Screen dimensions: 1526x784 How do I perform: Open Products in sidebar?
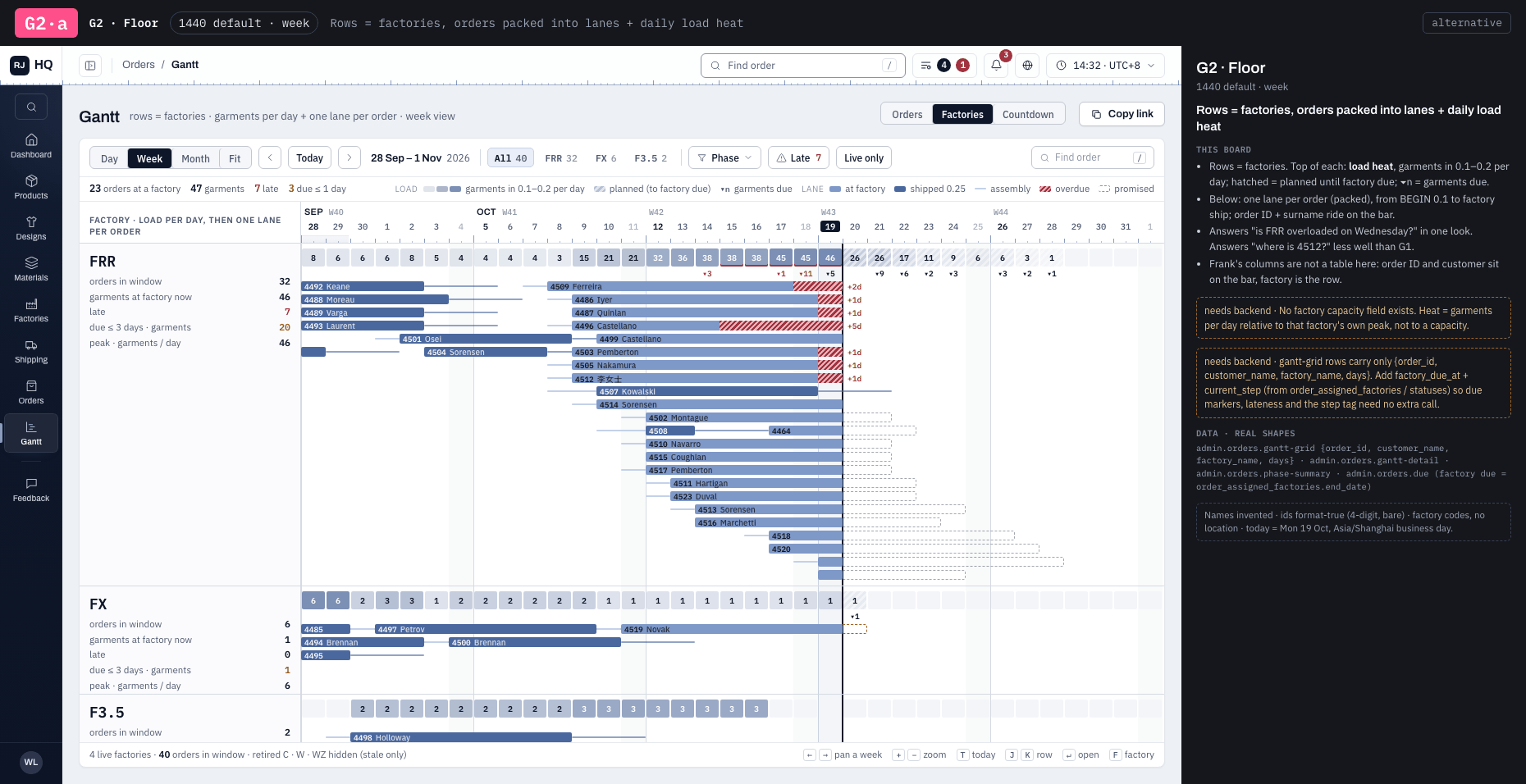tap(31, 187)
